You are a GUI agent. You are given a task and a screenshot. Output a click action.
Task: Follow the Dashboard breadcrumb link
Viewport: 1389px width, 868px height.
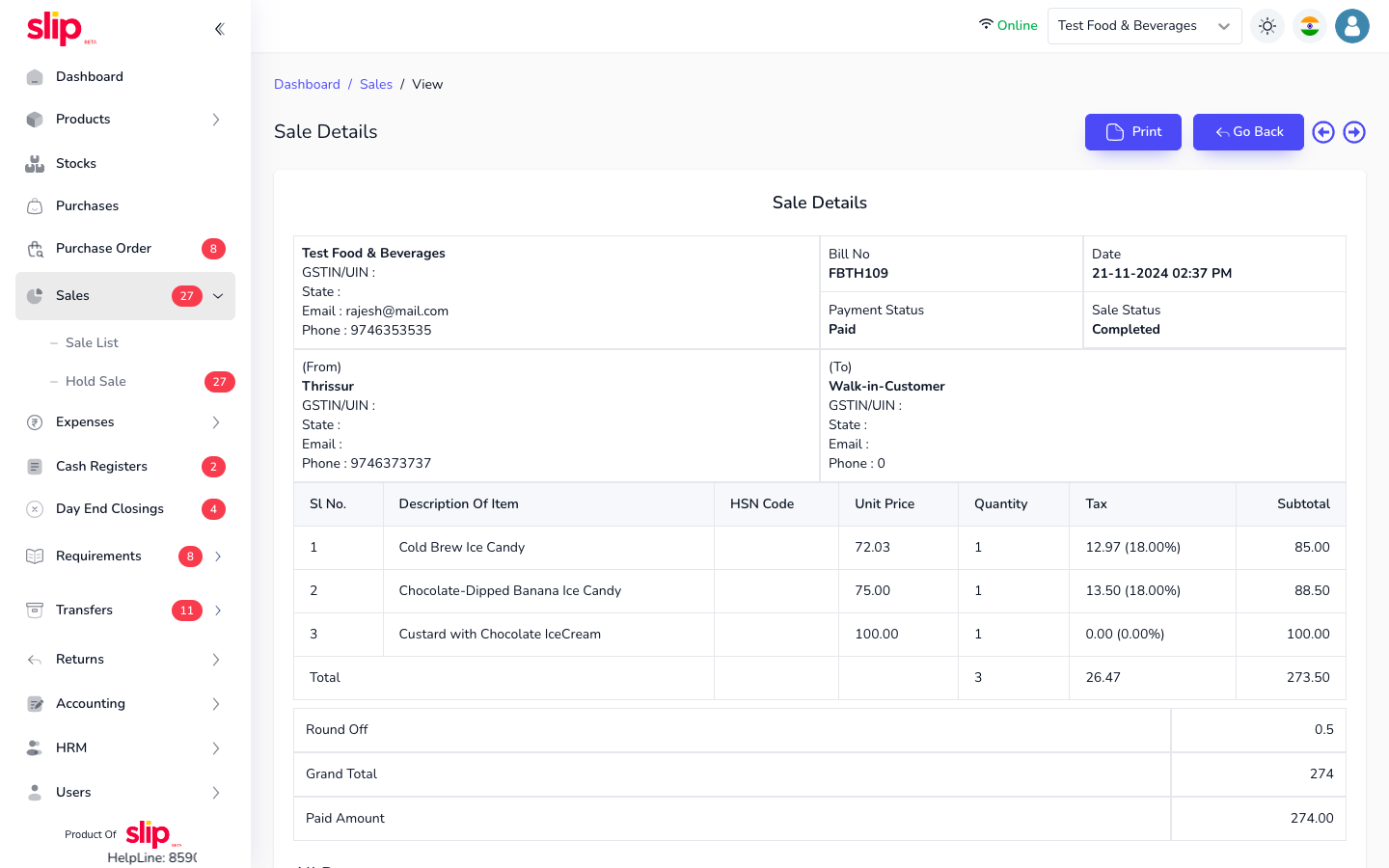(x=307, y=85)
